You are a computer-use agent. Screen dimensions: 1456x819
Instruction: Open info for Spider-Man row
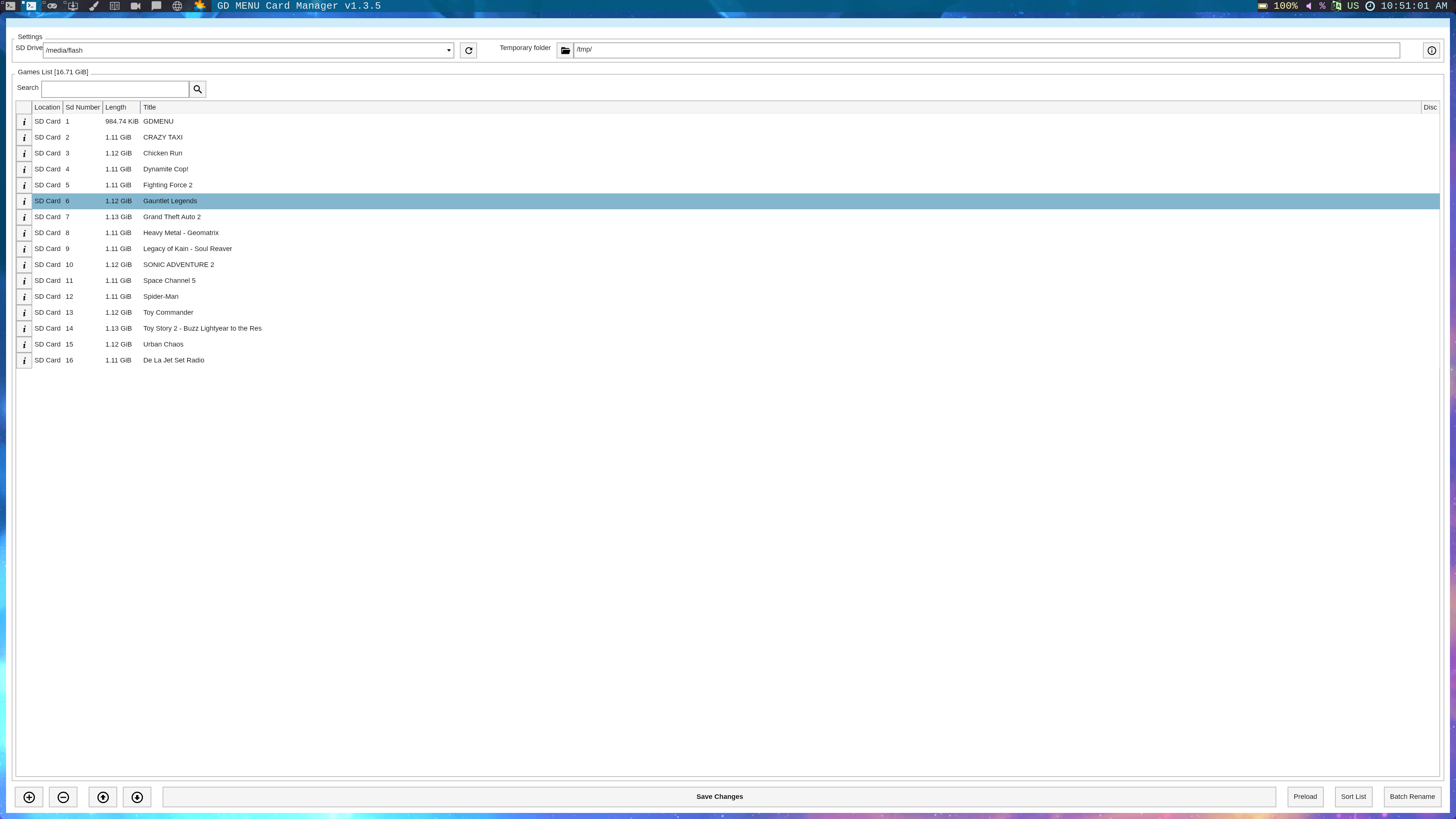(24, 296)
